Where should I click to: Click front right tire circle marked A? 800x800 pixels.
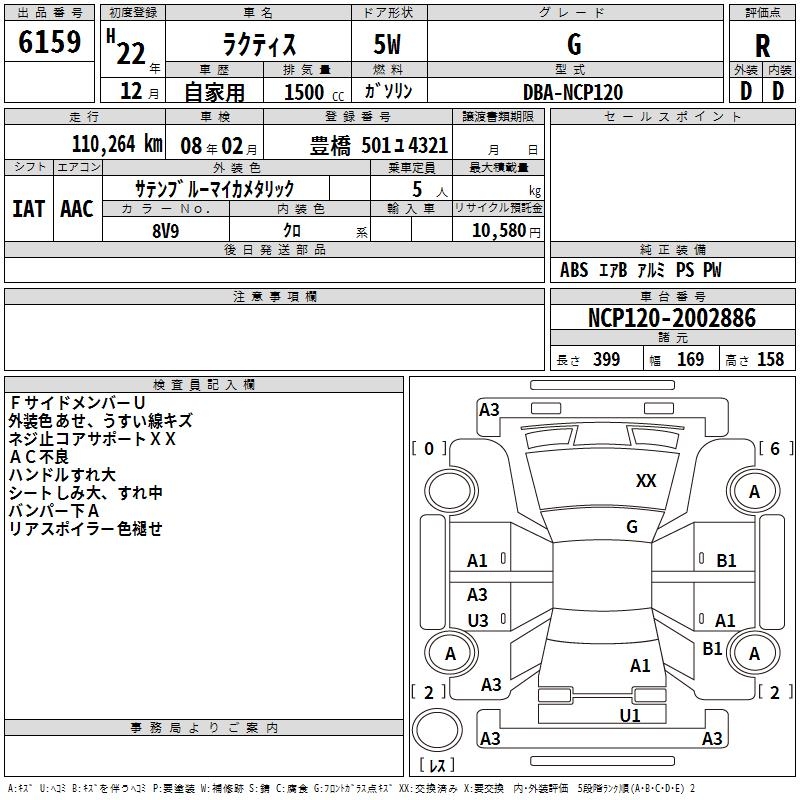(x=754, y=492)
